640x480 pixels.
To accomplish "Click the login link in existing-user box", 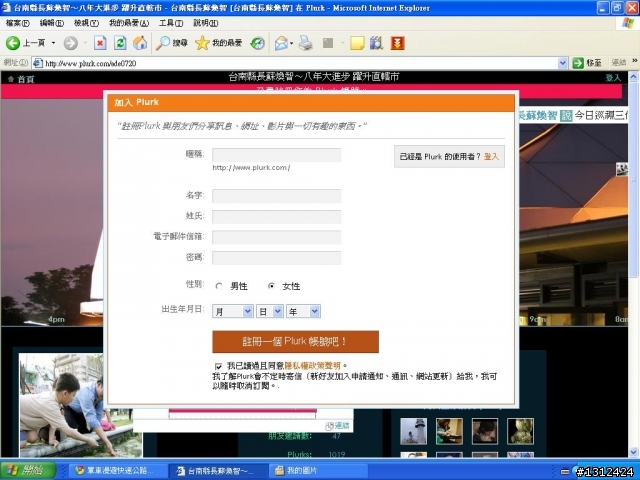I will (491, 156).
